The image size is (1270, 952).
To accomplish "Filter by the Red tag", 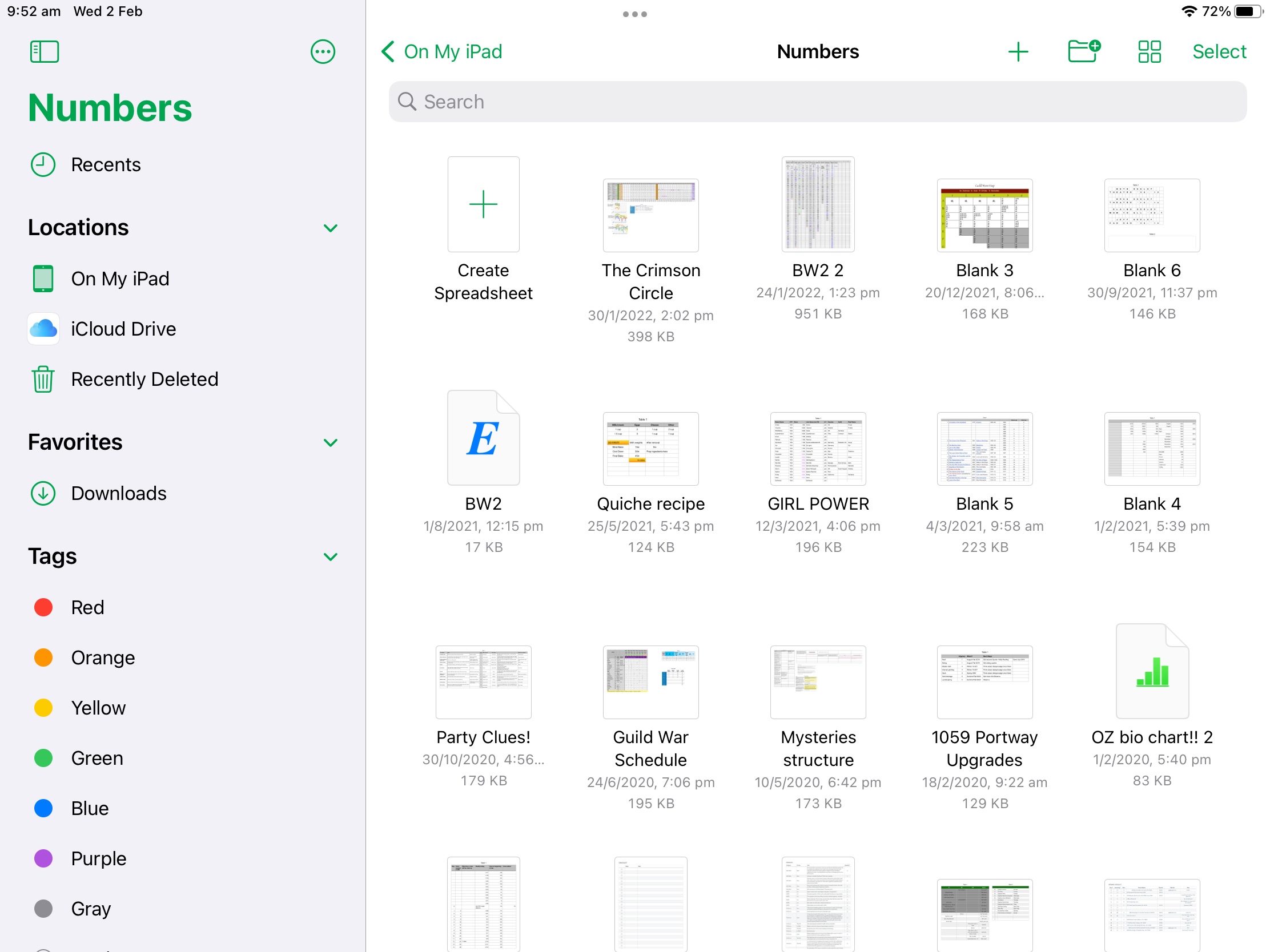I will [87, 607].
